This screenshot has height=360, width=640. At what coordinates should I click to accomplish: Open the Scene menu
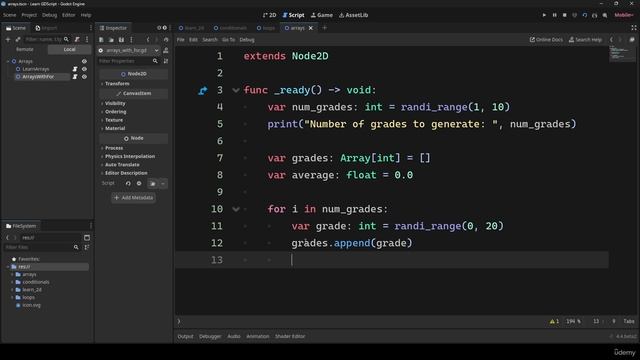pyautogui.click(x=9, y=15)
